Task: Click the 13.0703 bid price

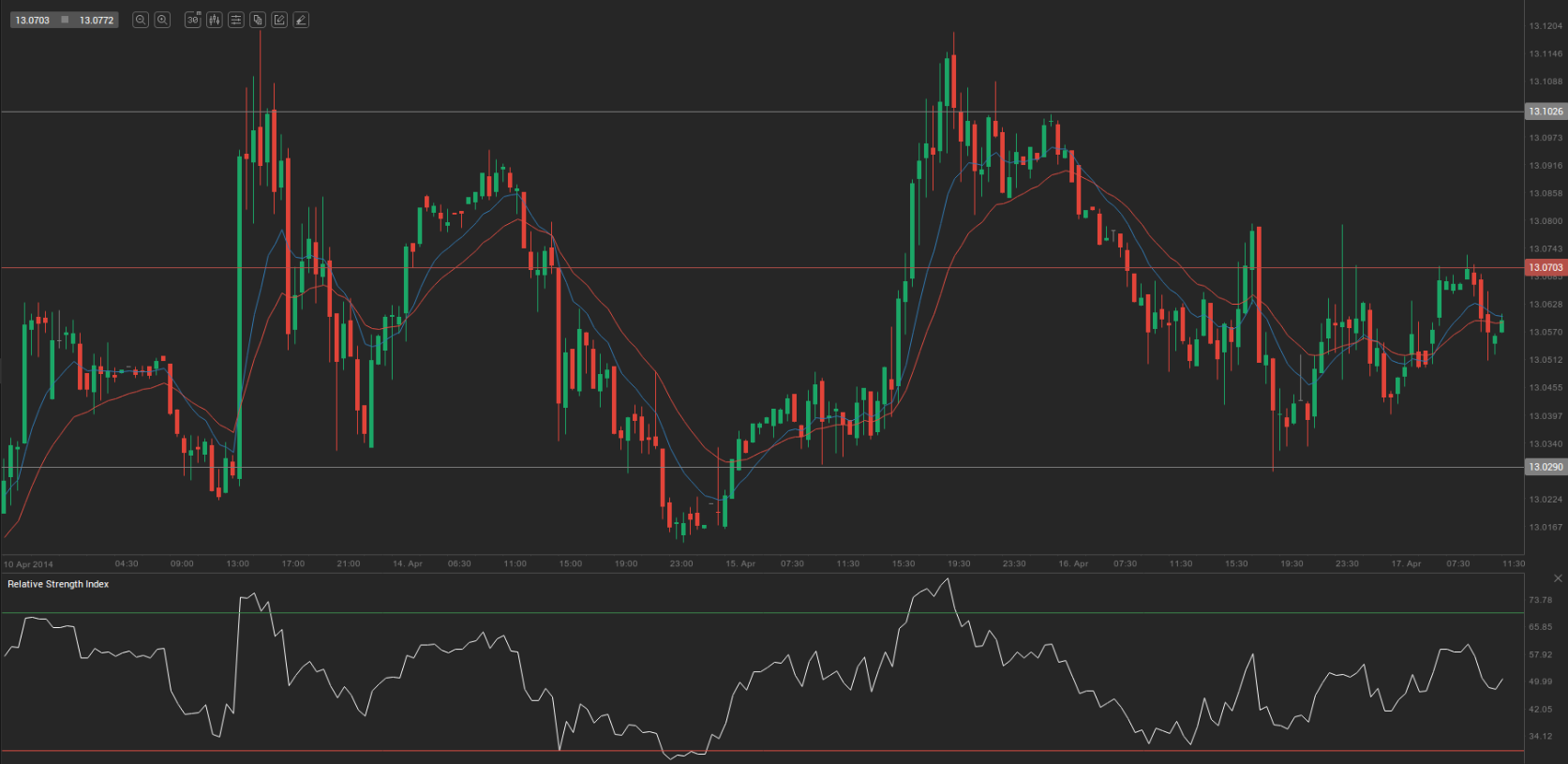Action: coord(33,20)
